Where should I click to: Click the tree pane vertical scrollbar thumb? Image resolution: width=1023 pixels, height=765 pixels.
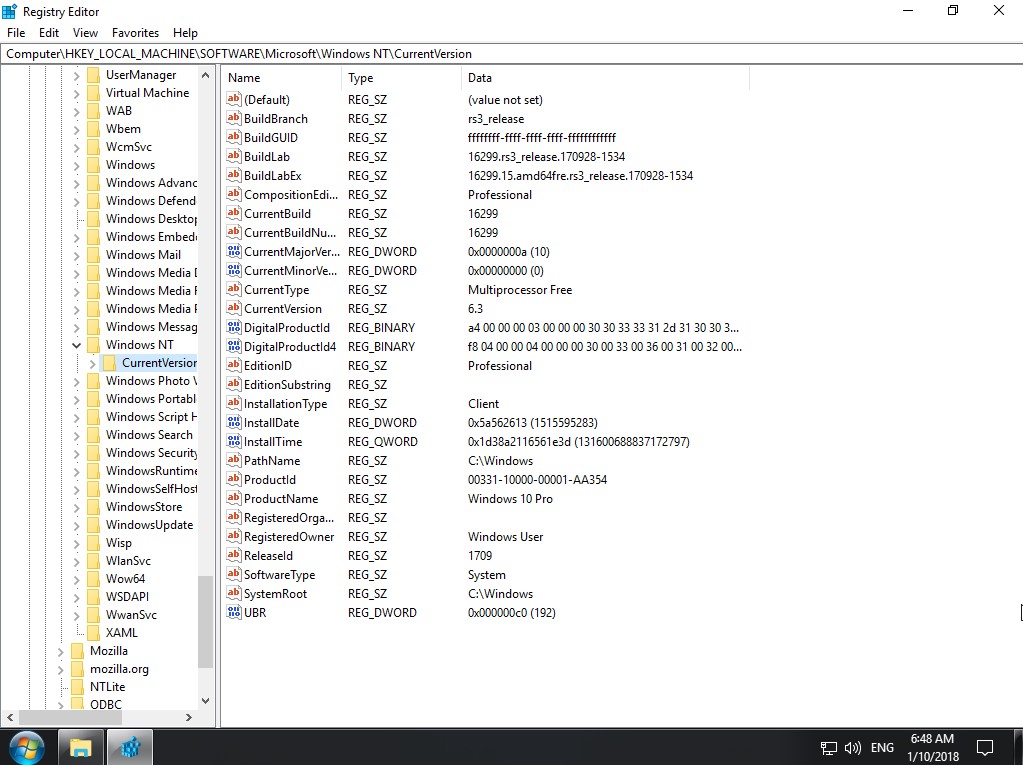click(x=206, y=622)
